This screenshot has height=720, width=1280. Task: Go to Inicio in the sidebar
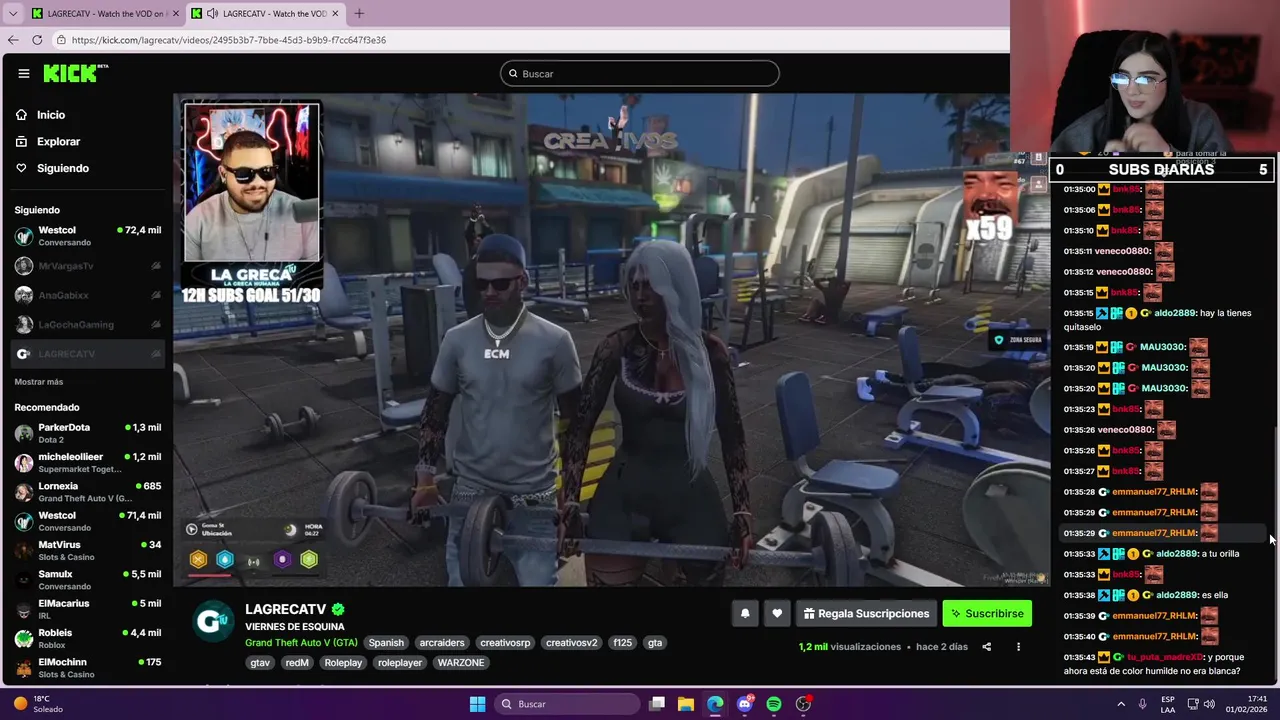[x=51, y=115]
